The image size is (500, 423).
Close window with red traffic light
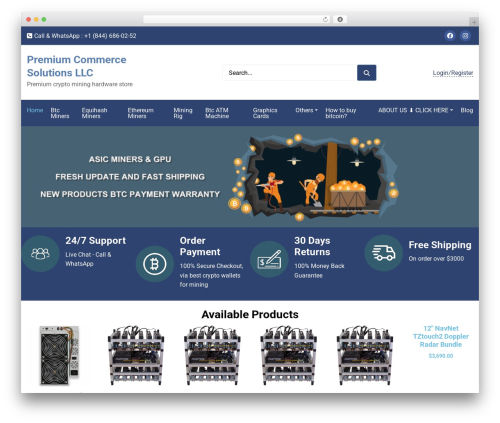29,19
